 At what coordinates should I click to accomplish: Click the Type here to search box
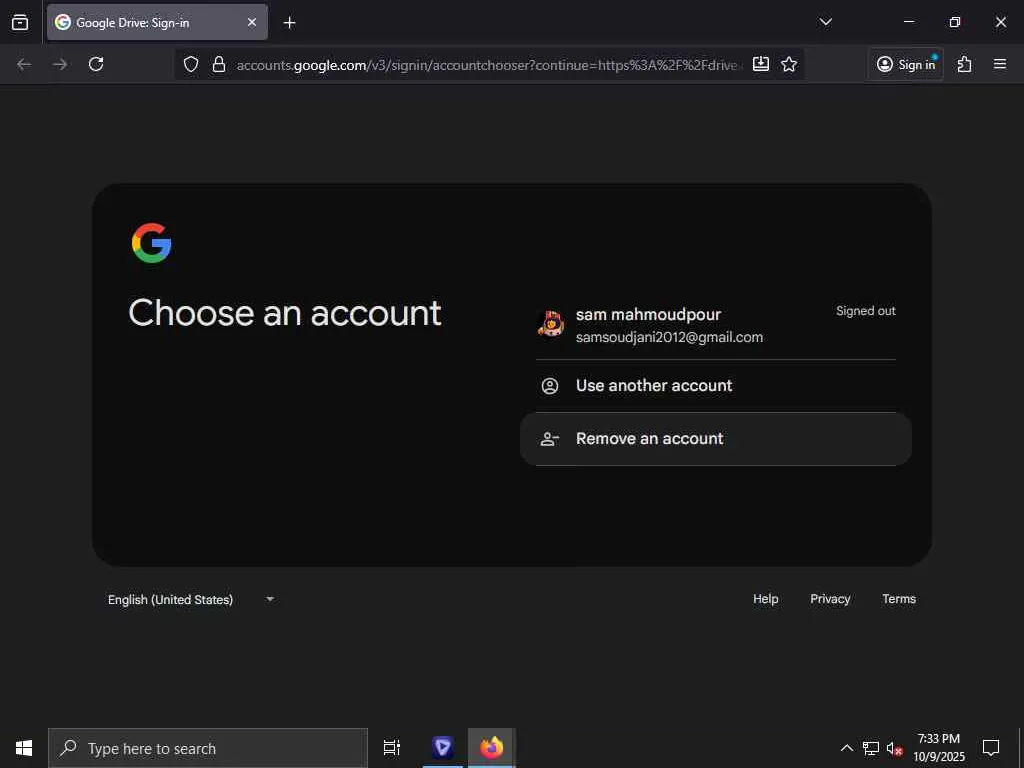coord(208,748)
